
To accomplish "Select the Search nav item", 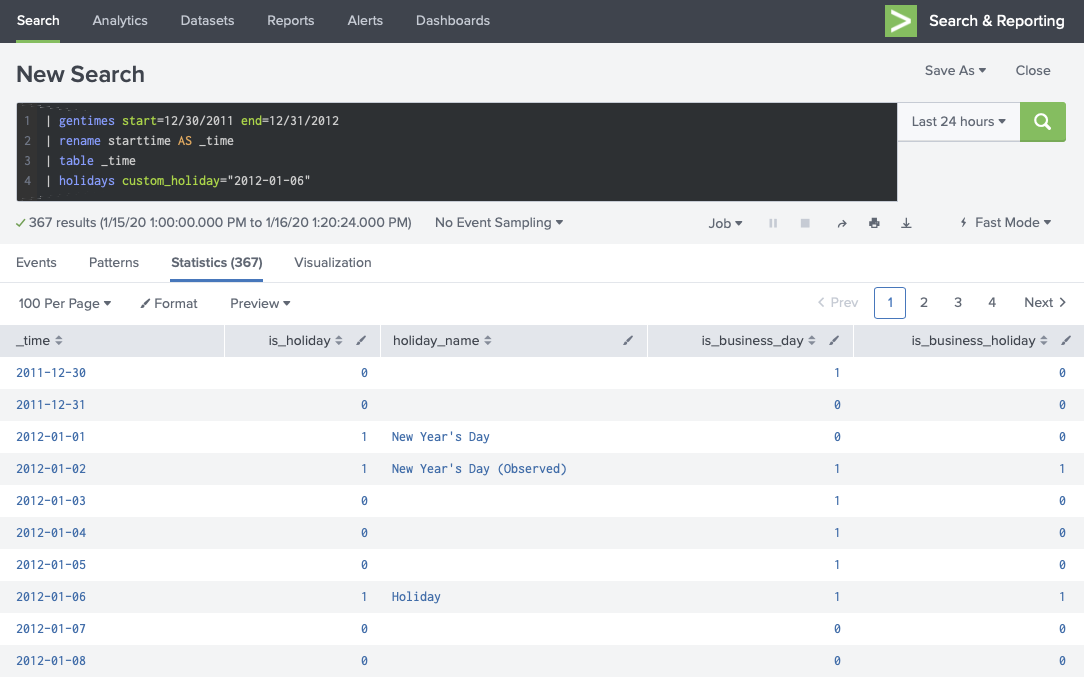I will 38,21.
